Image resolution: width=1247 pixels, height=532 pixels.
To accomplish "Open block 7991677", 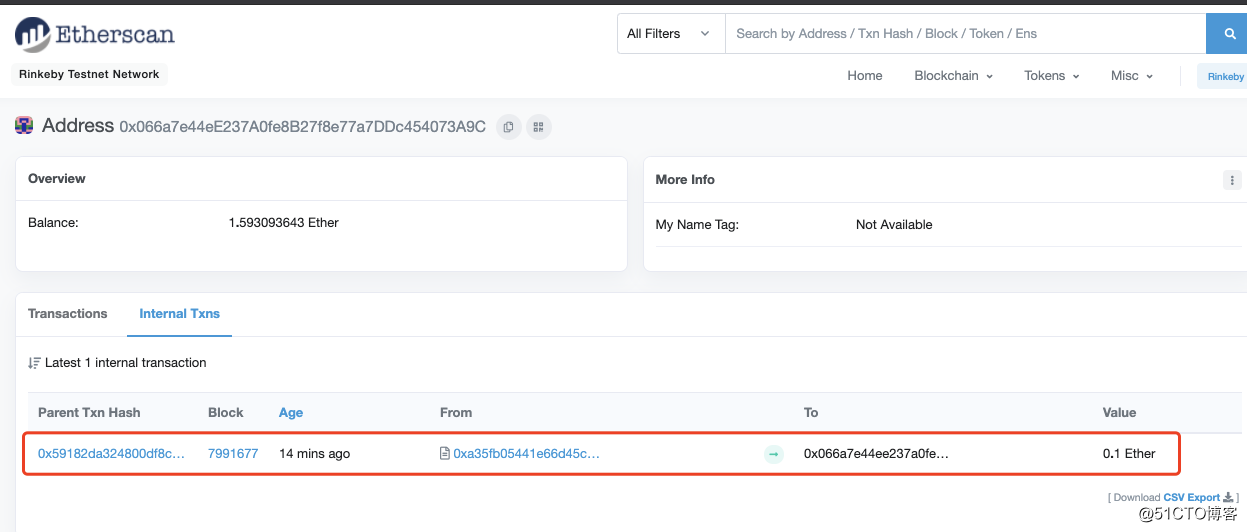I will click(233, 454).
